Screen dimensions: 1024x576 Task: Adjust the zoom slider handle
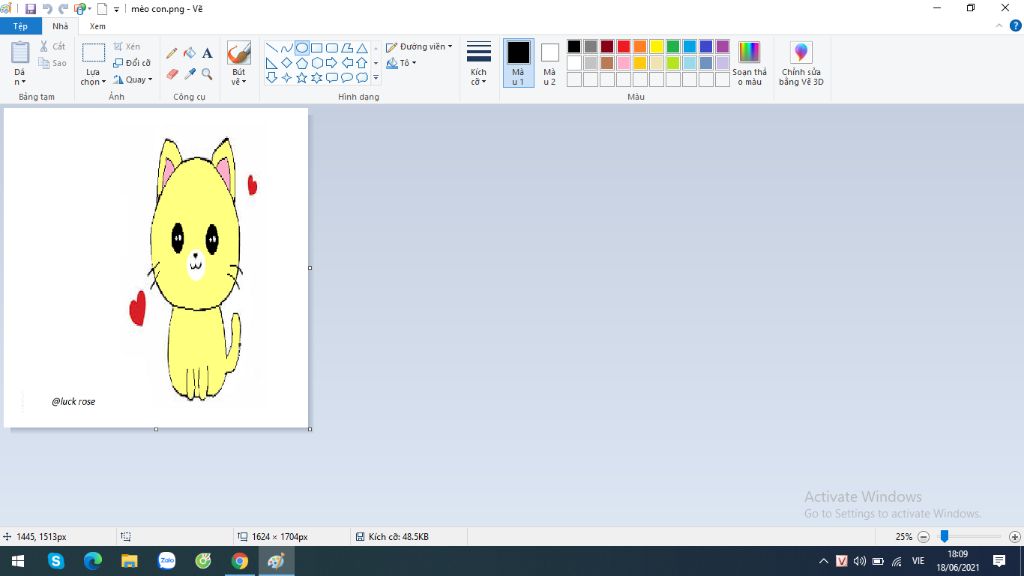click(944, 536)
